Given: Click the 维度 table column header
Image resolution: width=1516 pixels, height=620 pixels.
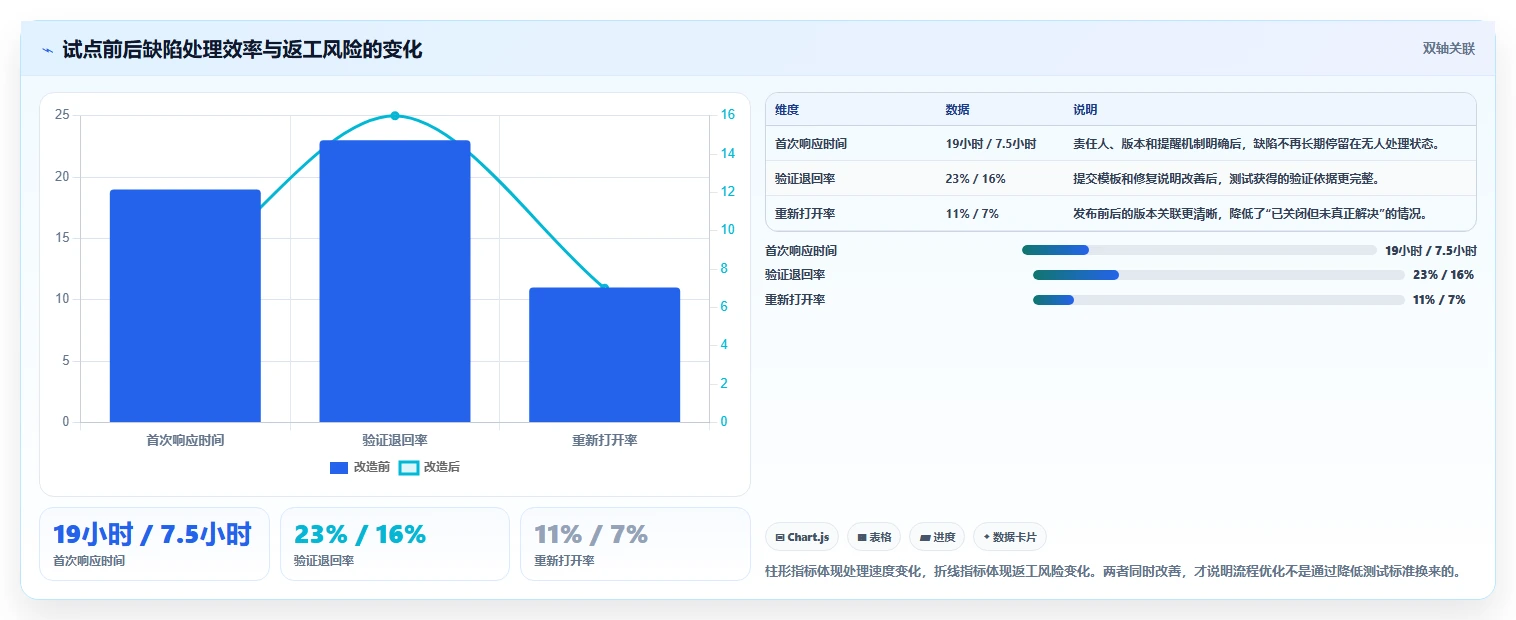Looking at the screenshot, I should pyautogui.click(x=787, y=110).
